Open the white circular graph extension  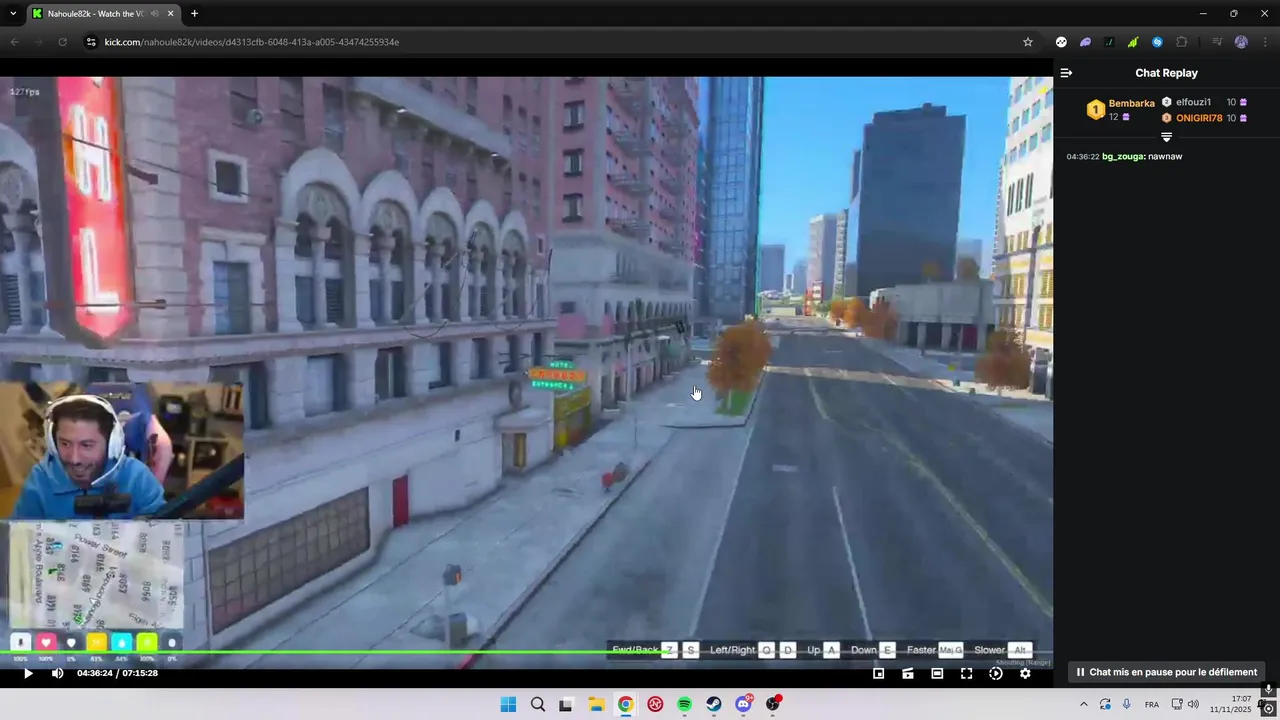click(1061, 42)
